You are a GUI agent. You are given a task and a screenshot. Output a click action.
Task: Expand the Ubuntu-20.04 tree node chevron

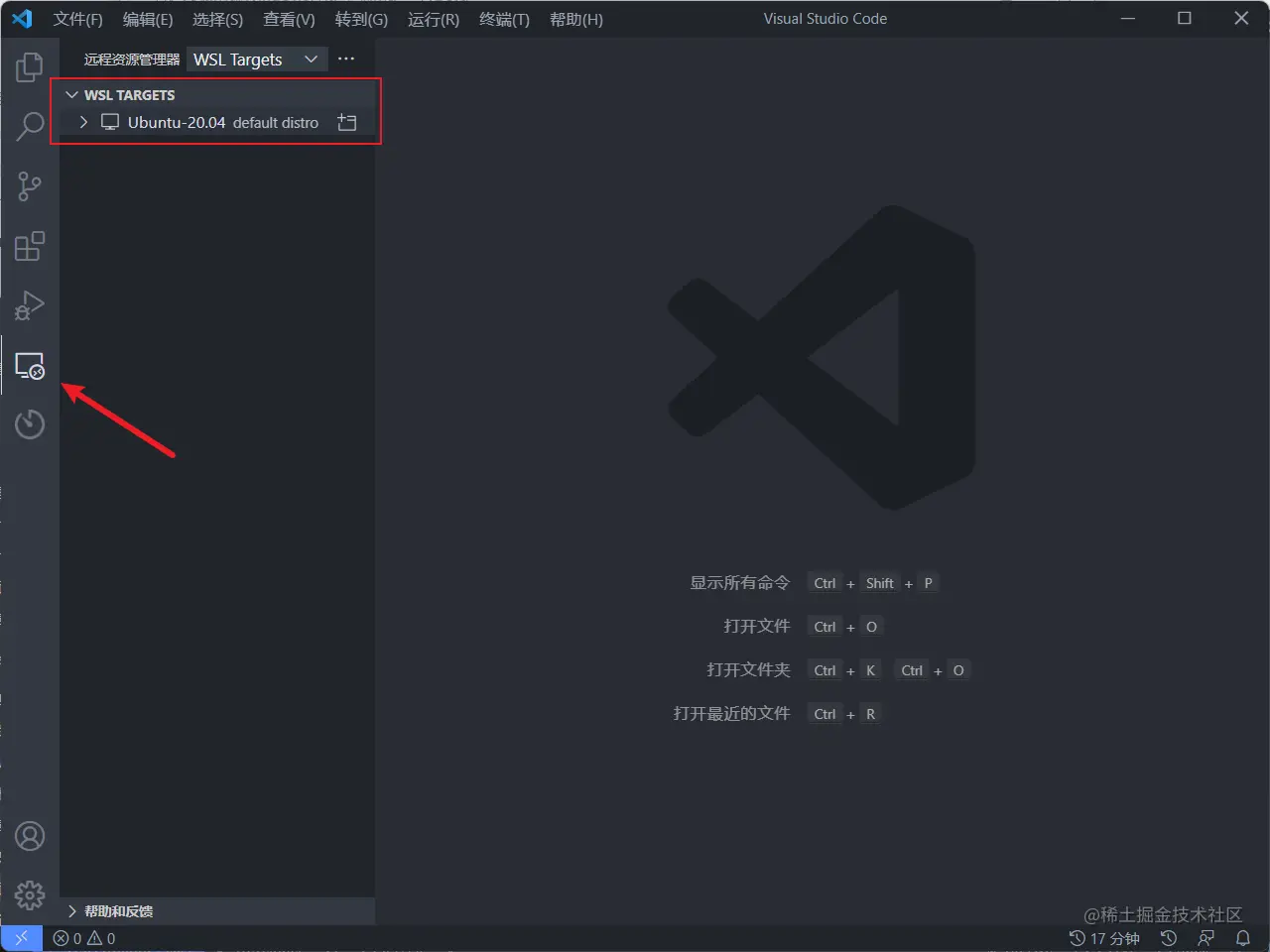click(83, 122)
